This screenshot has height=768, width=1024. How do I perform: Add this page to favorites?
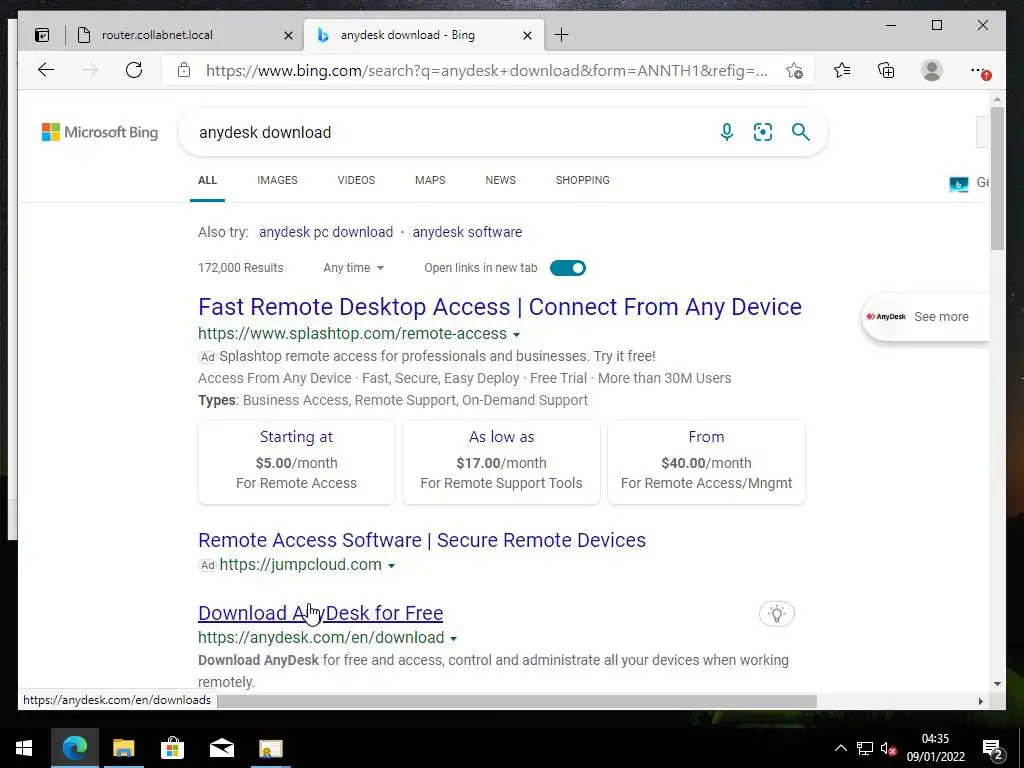click(794, 71)
